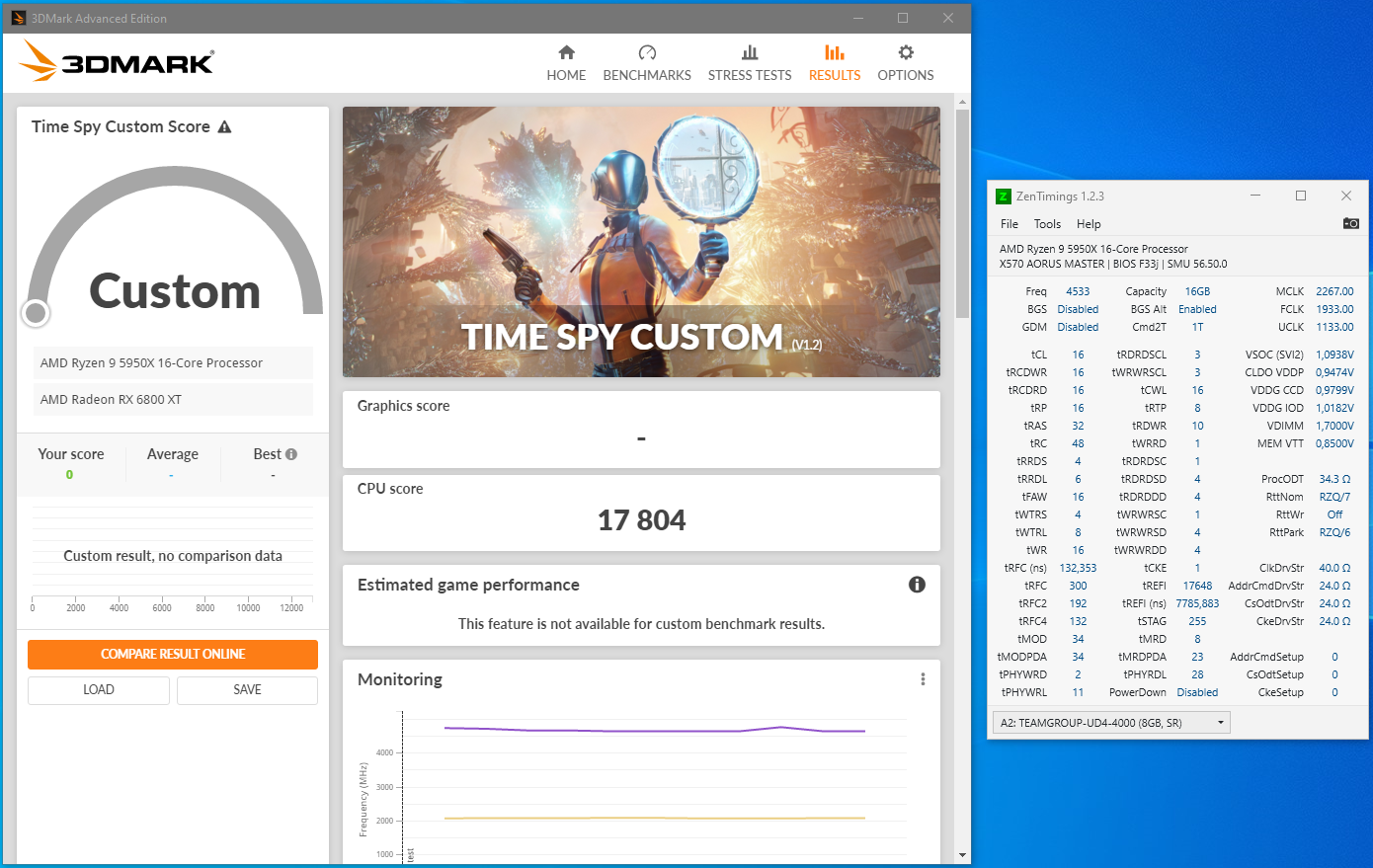Open the File menu in ZenTimings
The width and height of the screenshot is (1373, 868).
[1010, 224]
